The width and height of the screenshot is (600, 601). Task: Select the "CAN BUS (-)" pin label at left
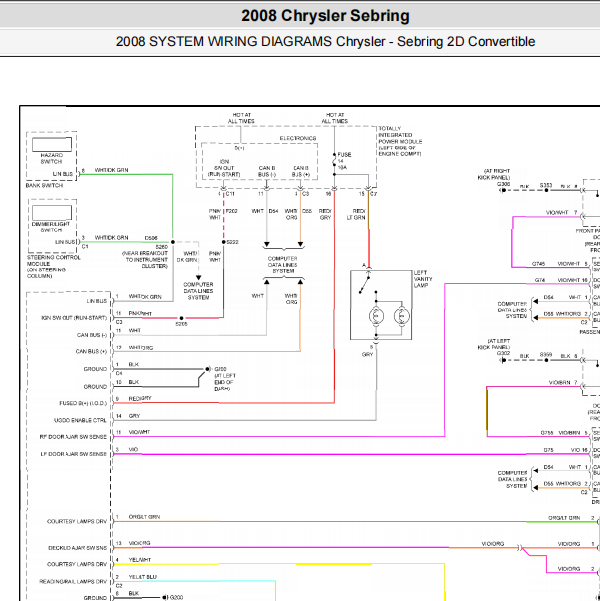[x=92, y=335]
